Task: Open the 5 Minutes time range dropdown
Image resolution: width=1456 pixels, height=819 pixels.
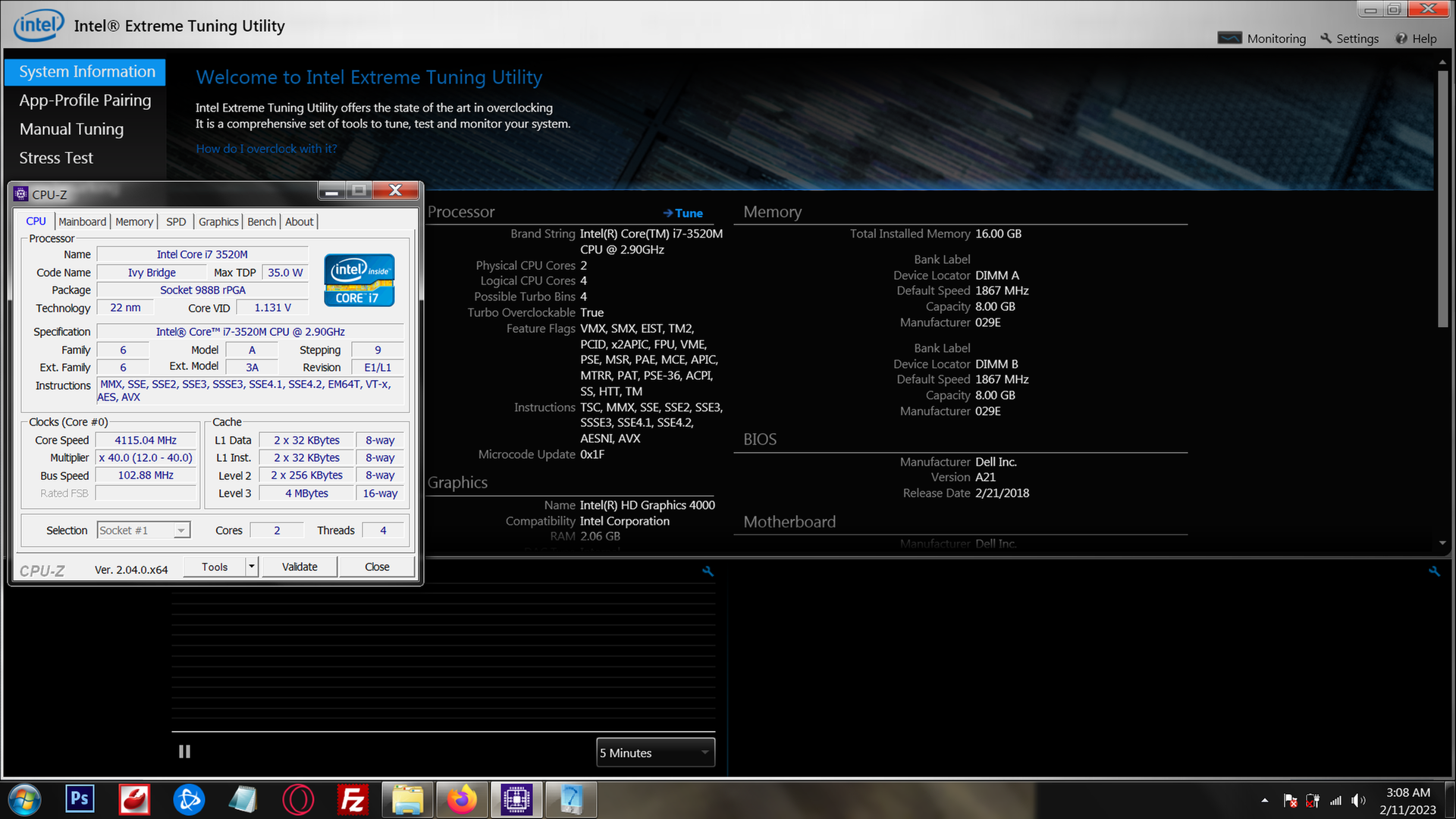Action: click(655, 752)
